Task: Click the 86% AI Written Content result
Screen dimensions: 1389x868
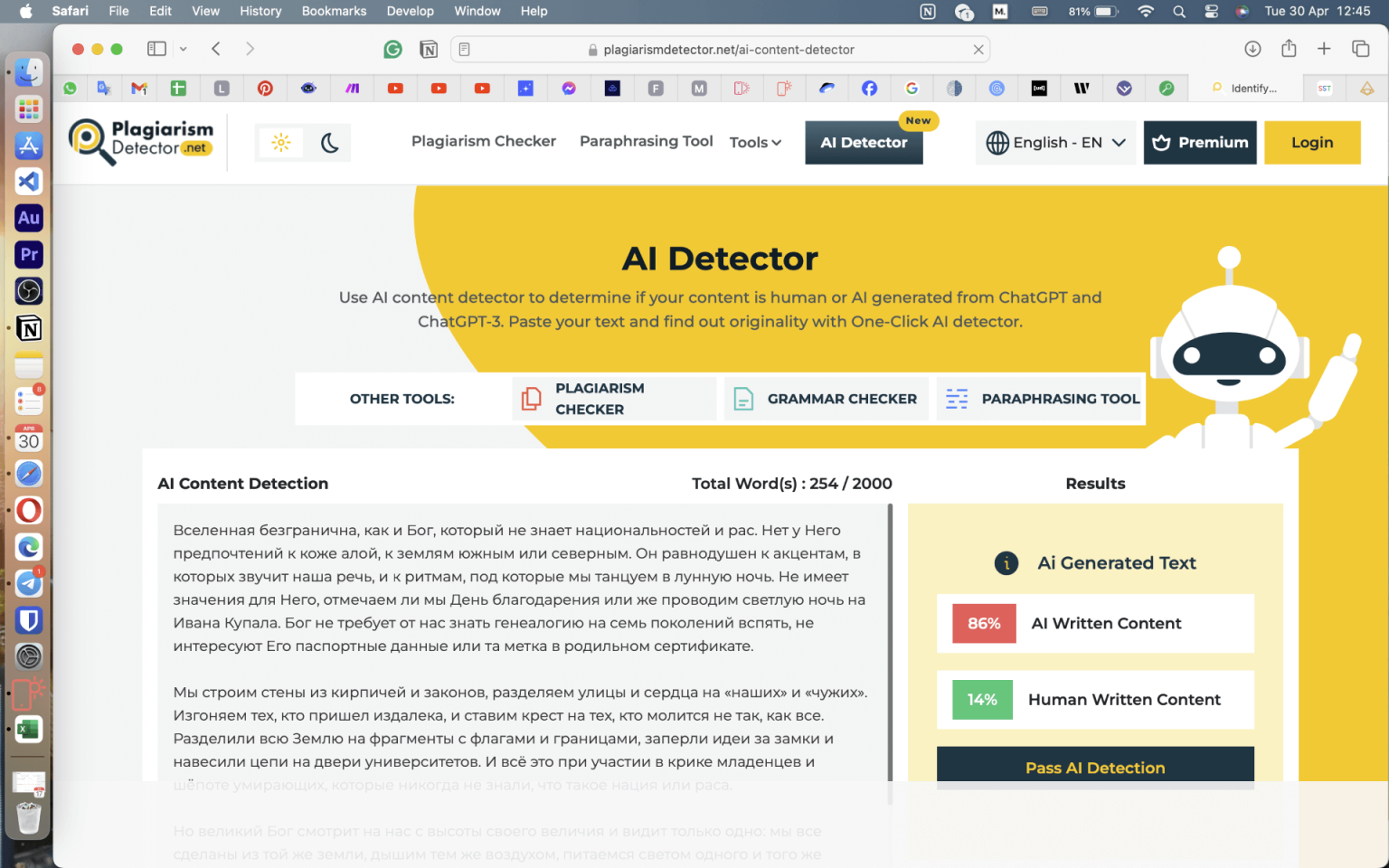Action: (x=1095, y=623)
